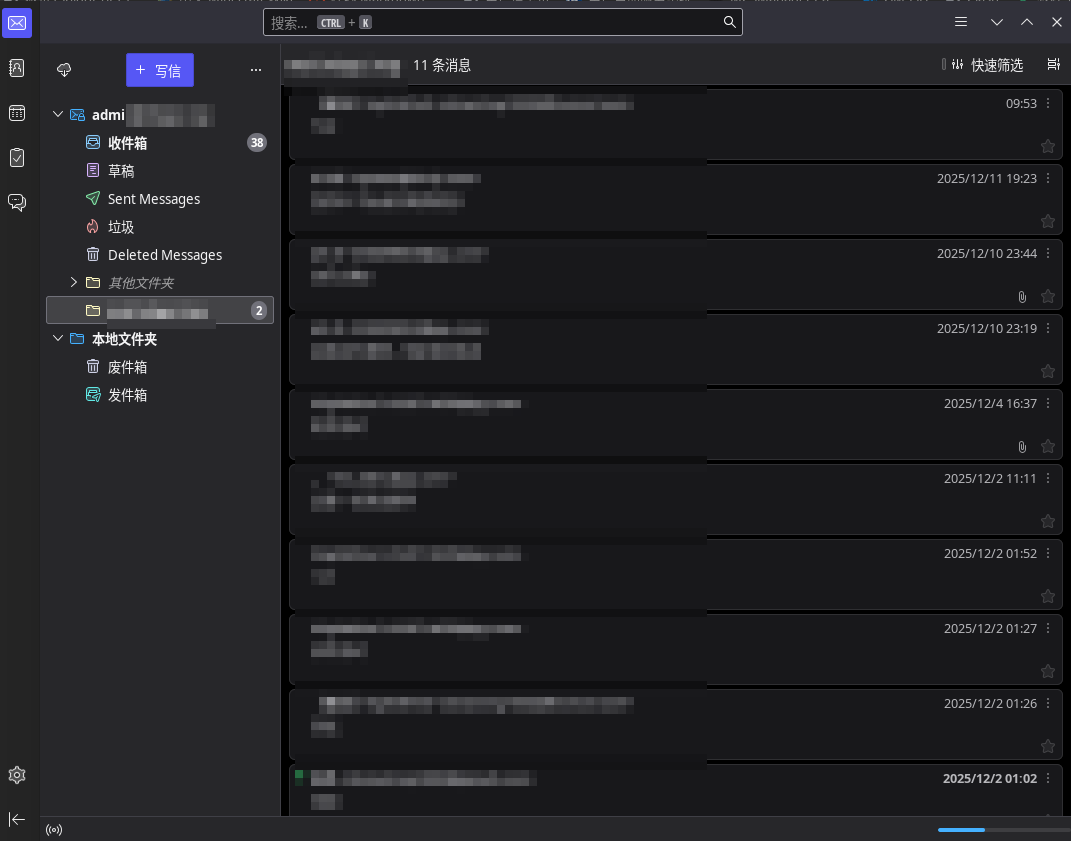Click the get messages cloud icon
Viewport: 1071px width, 841px height.
point(64,70)
